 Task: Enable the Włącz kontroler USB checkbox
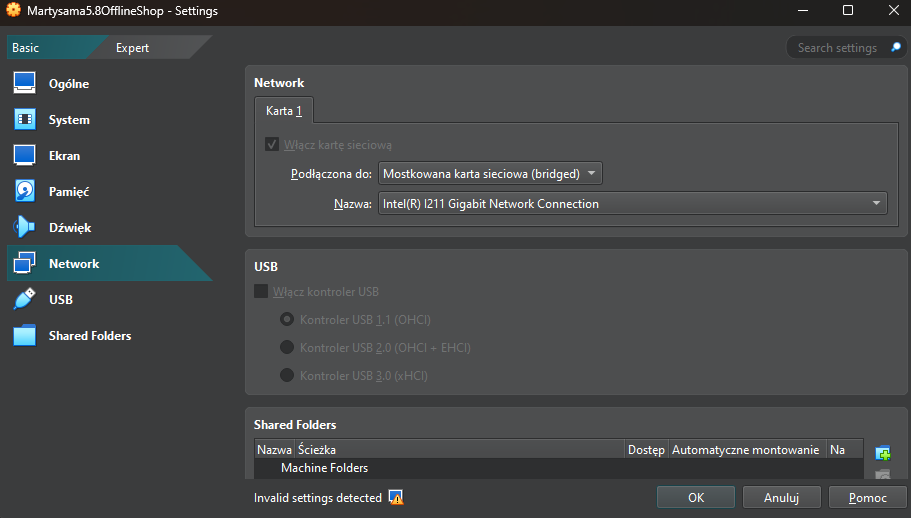261,292
